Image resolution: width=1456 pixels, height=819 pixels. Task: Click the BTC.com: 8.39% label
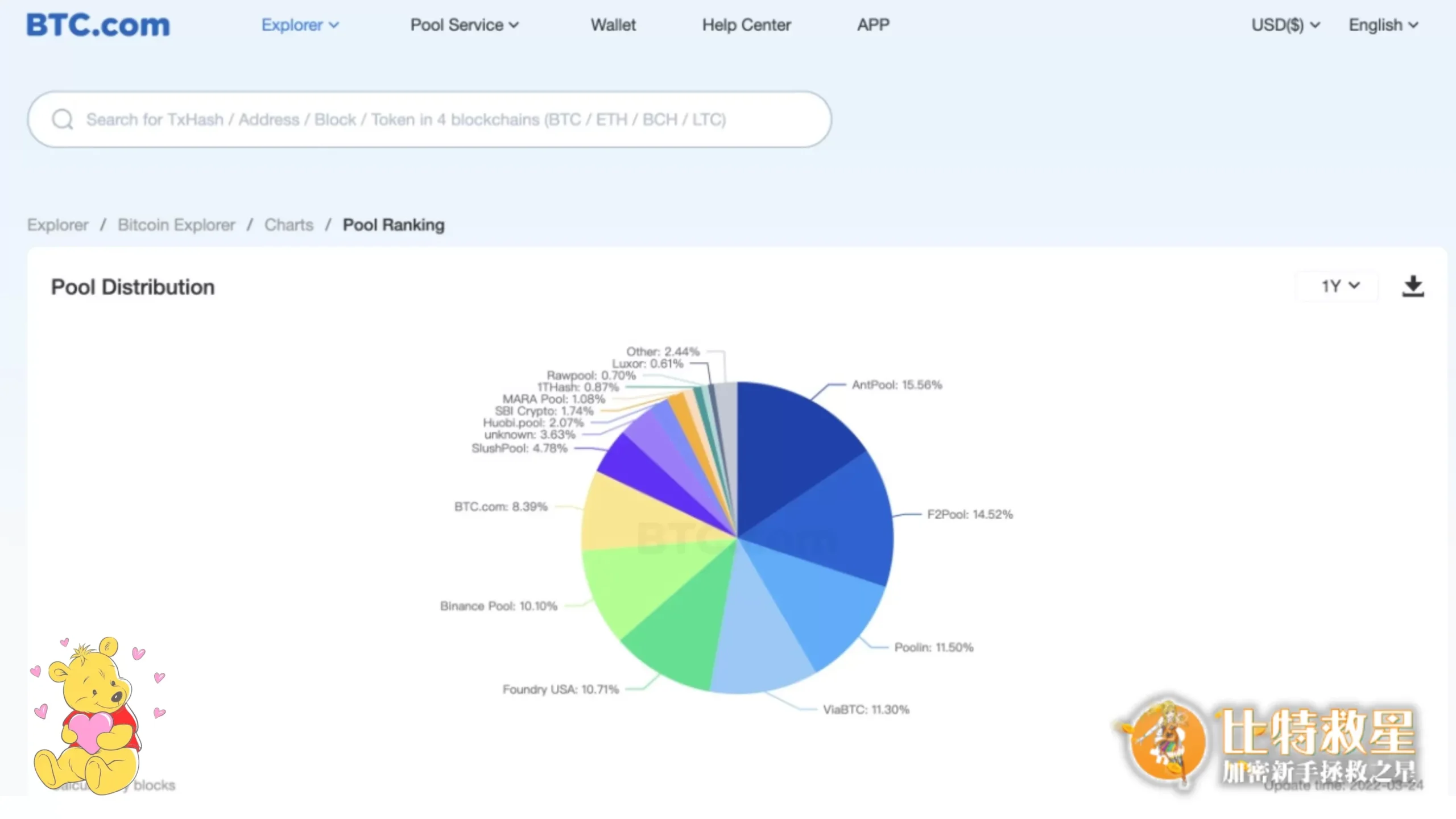coord(501,506)
